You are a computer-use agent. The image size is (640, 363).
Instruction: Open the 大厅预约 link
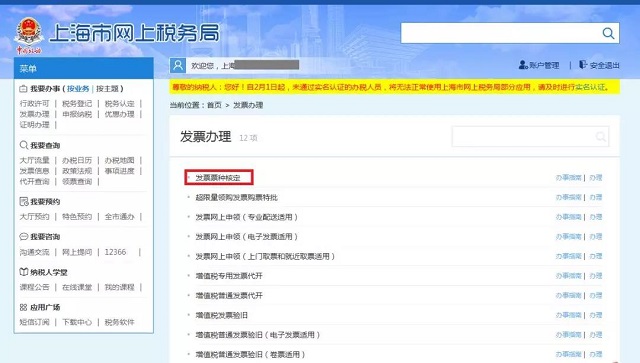(34, 216)
